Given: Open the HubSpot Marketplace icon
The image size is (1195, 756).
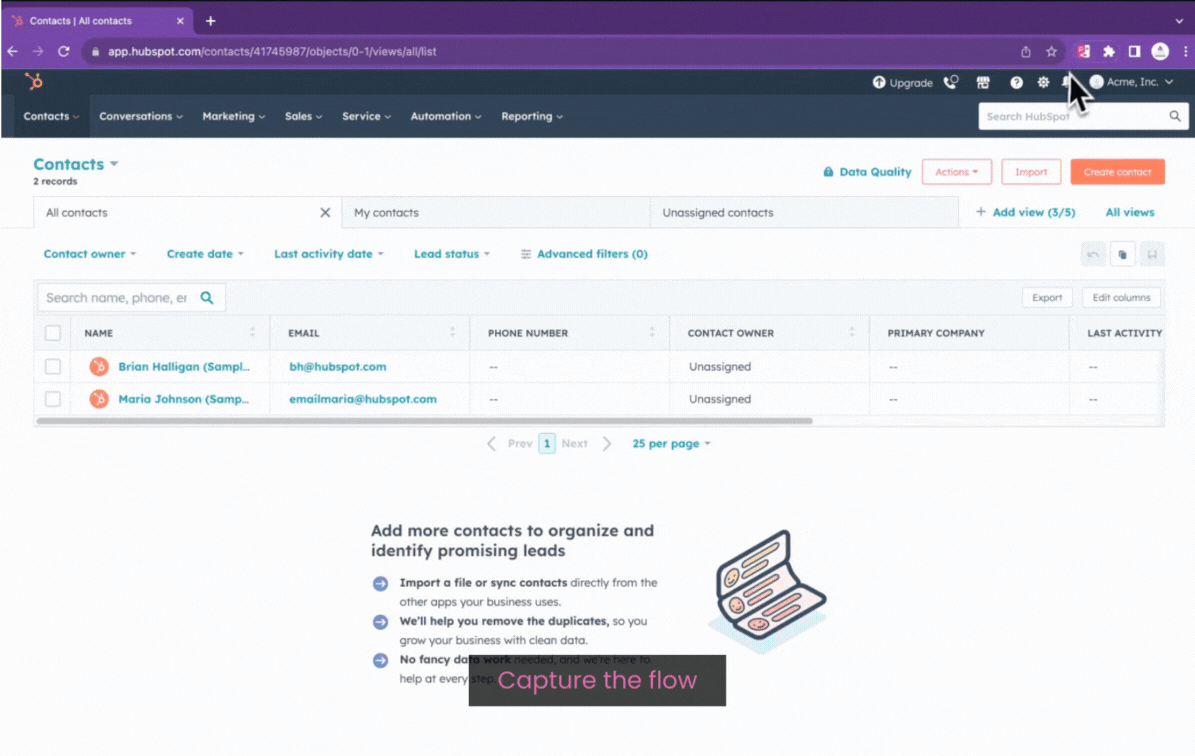Looking at the screenshot, I should (983, 82).
